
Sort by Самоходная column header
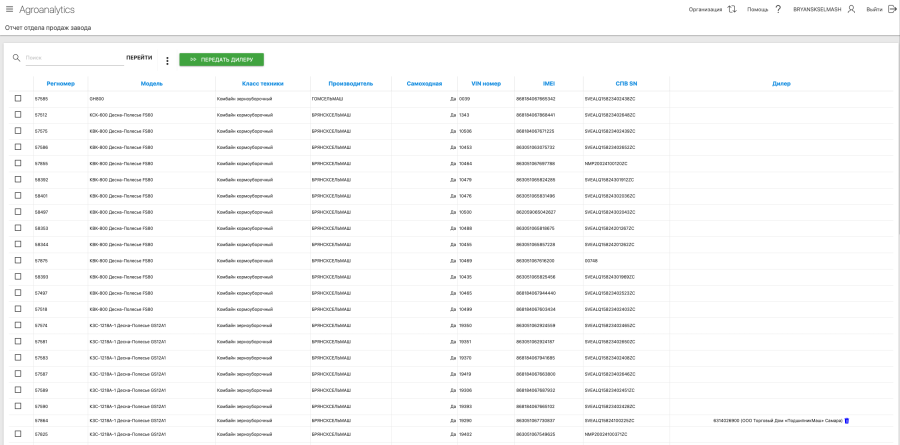click(x=424, y=84)
